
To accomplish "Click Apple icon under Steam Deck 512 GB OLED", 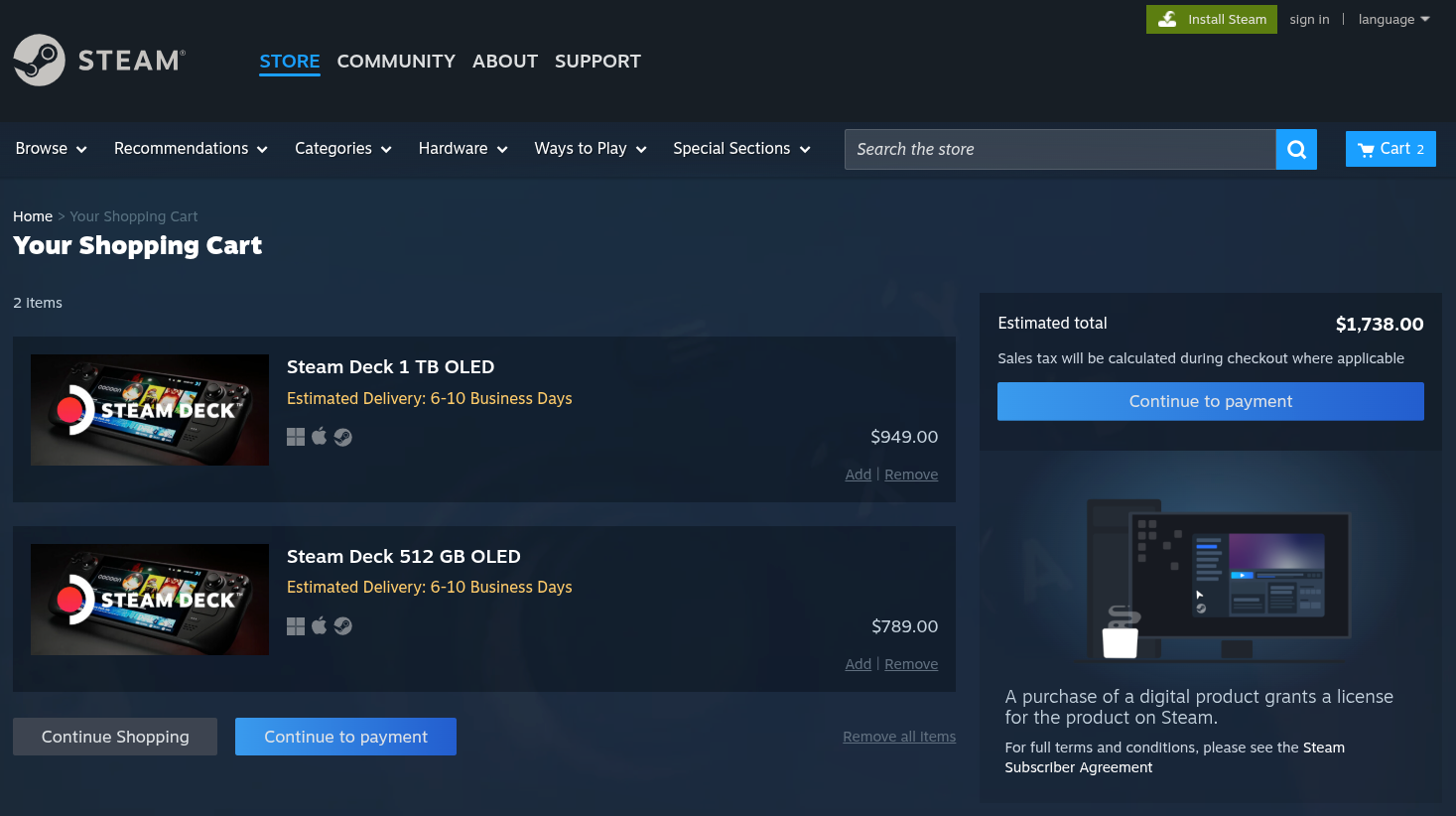I will (x=320, y=624).
